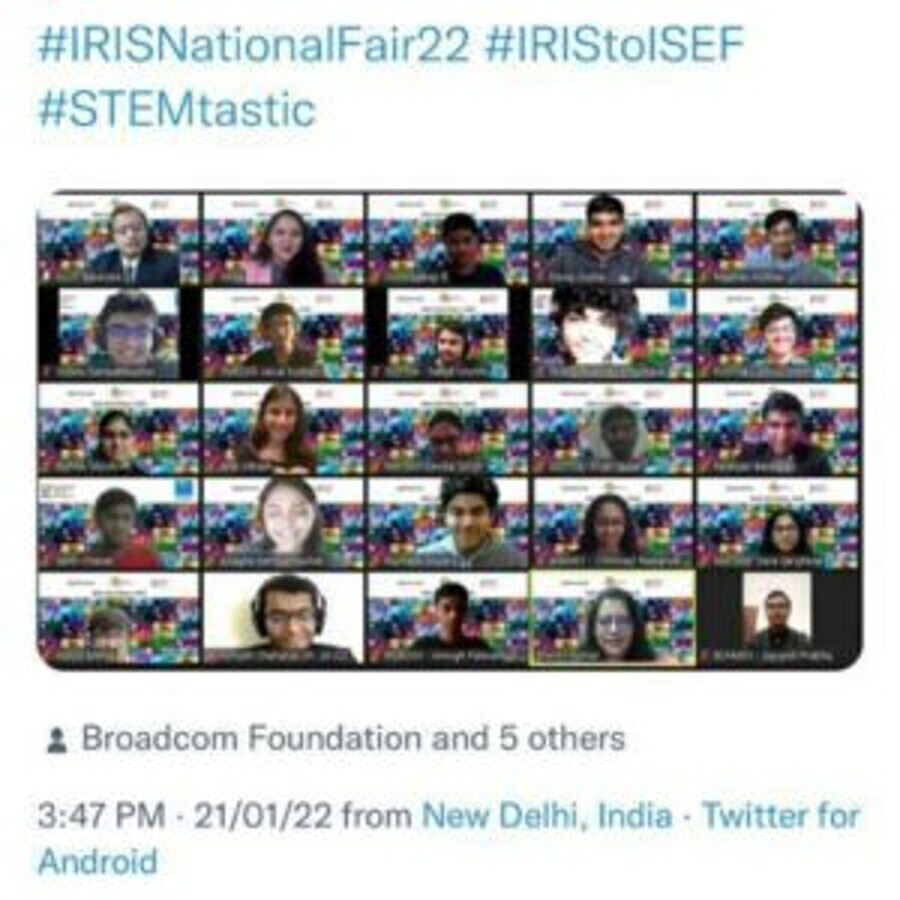This screenshot has width=900, height=900.
Task: Select the dark grey tile with small portrait video
Action: tap(779, 619)
